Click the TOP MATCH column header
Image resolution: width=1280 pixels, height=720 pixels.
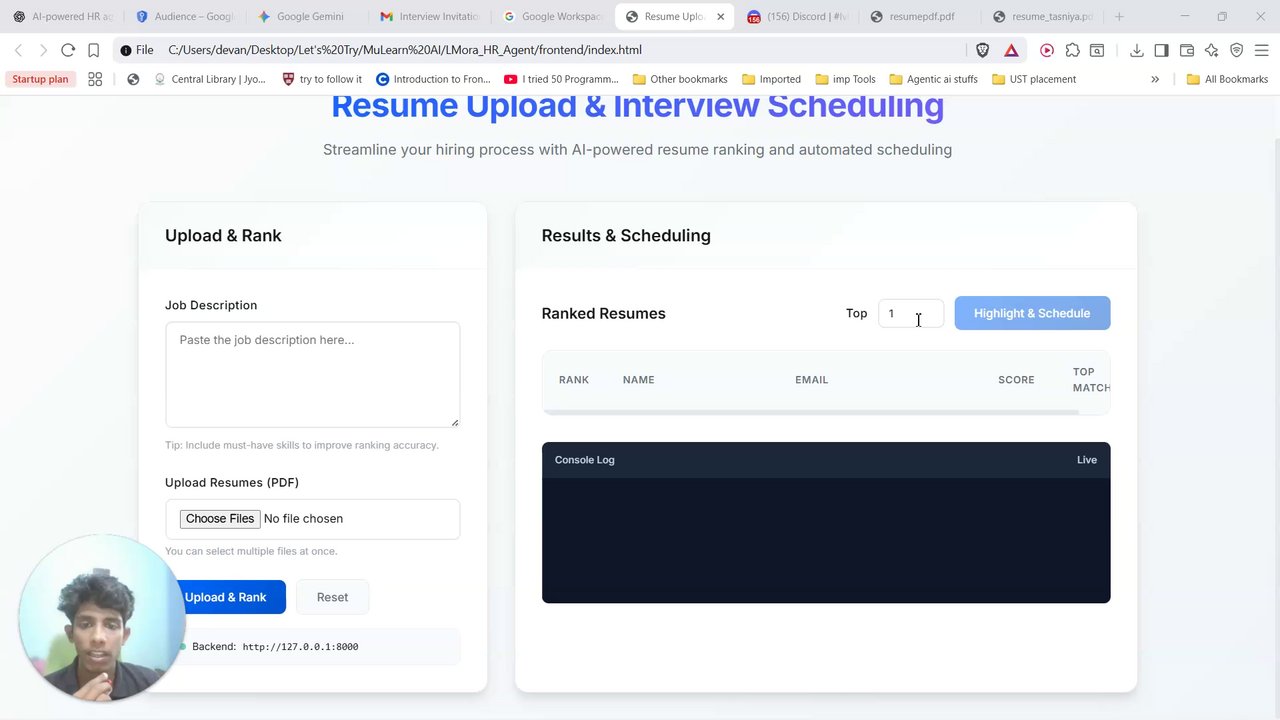pos(1091,380)
